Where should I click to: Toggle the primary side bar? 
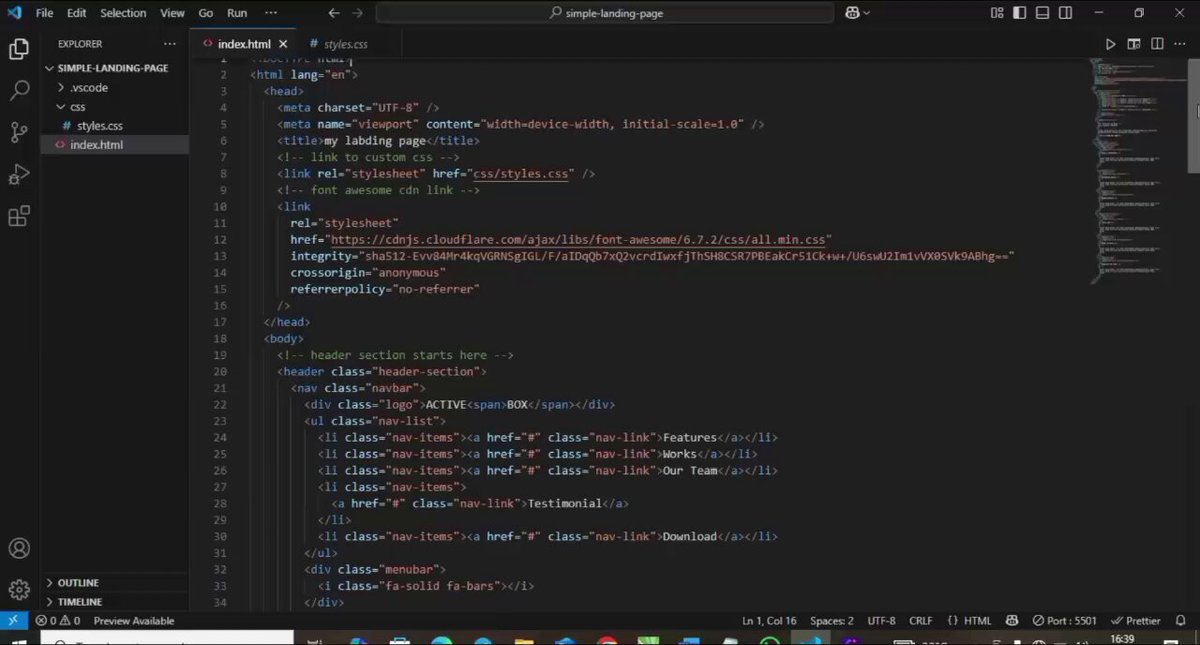(x=1019, y=13)
